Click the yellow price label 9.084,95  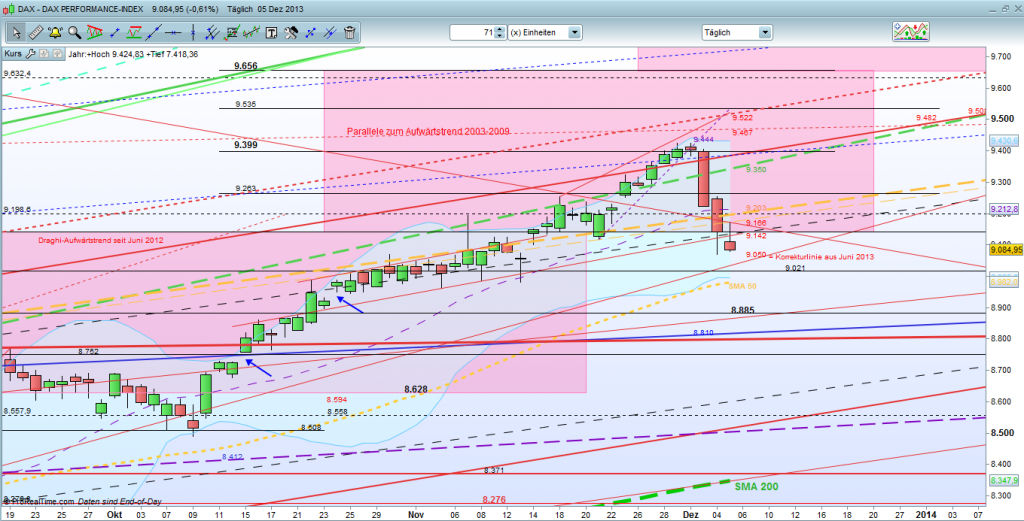[1004, 250]
